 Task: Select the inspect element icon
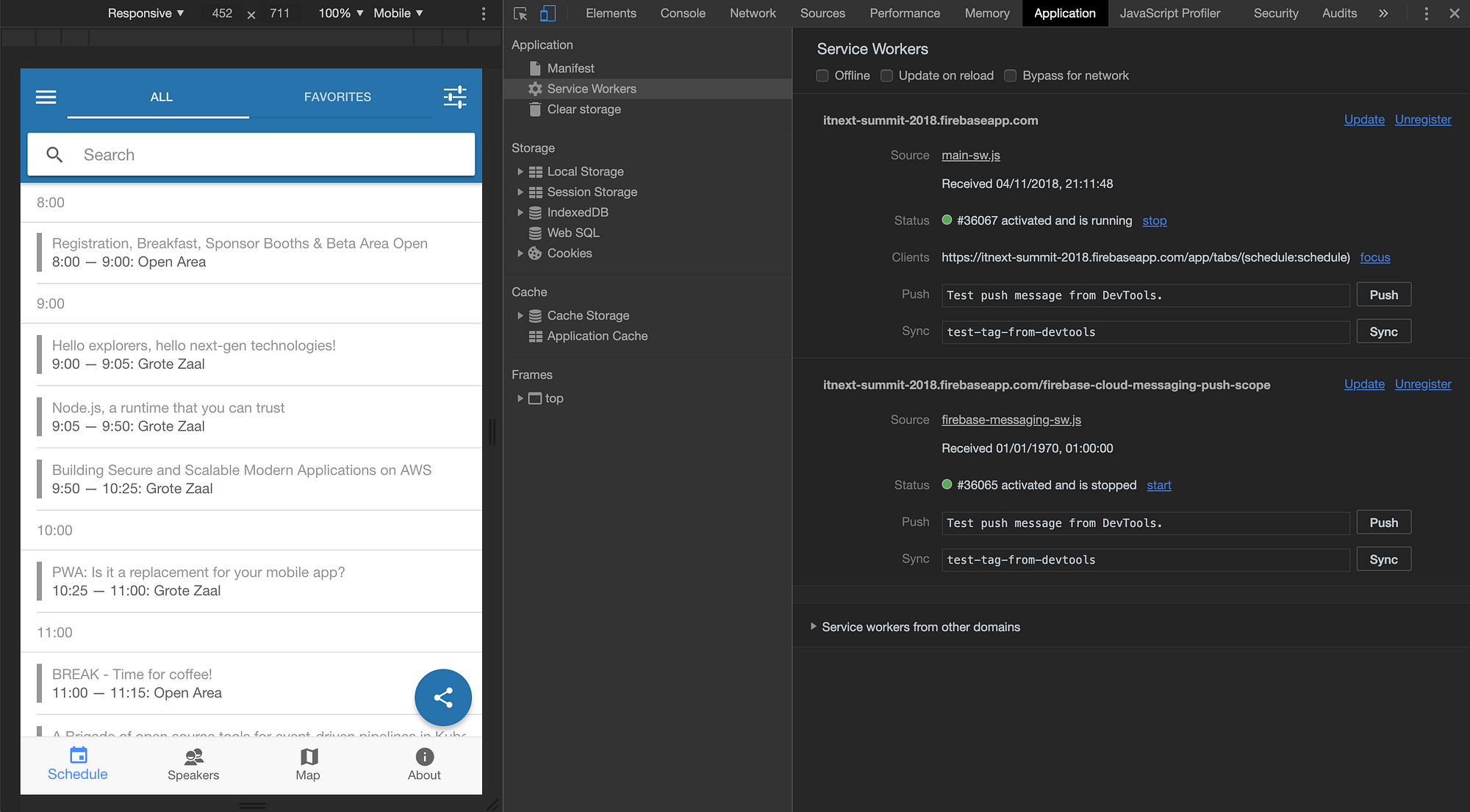point(520,13)
